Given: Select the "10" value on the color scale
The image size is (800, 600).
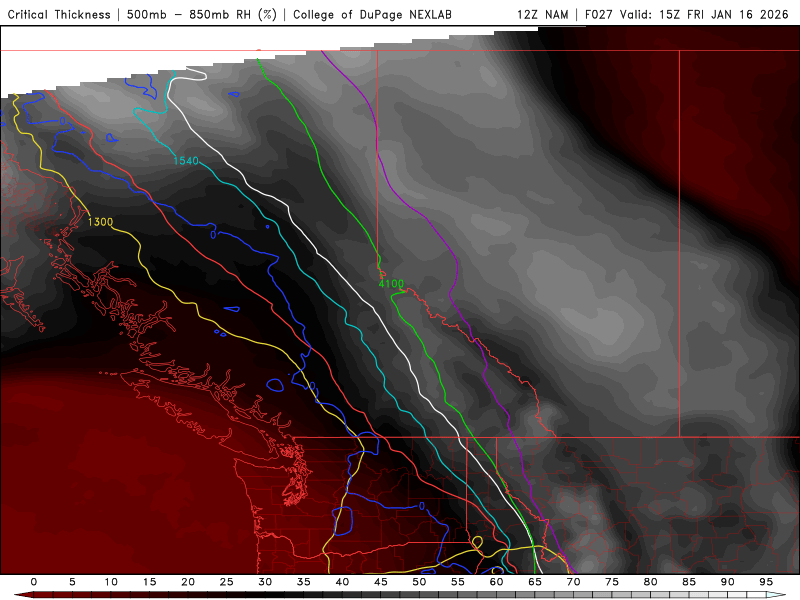Looking at the screenshot, I should (111, 582).
